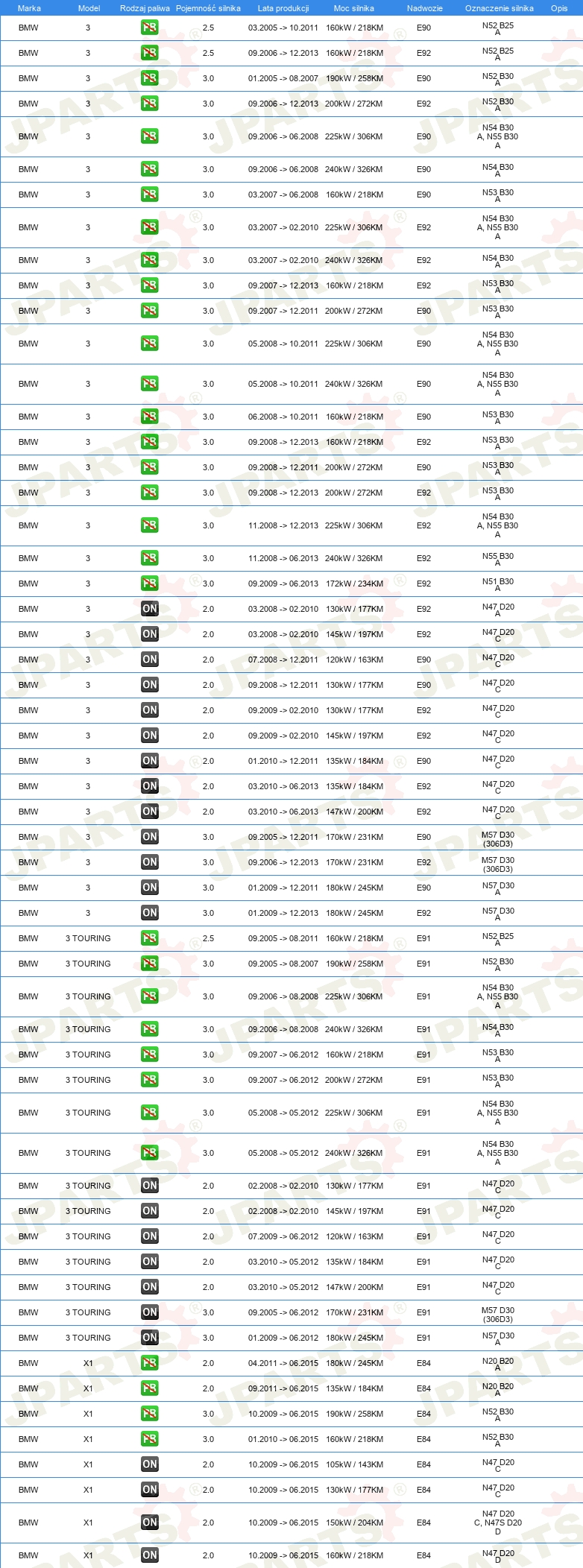The image size is (583, 1568).
Task: Click date range '01.2010 -> 12.2011'
Action: click(x=283, y=761)
